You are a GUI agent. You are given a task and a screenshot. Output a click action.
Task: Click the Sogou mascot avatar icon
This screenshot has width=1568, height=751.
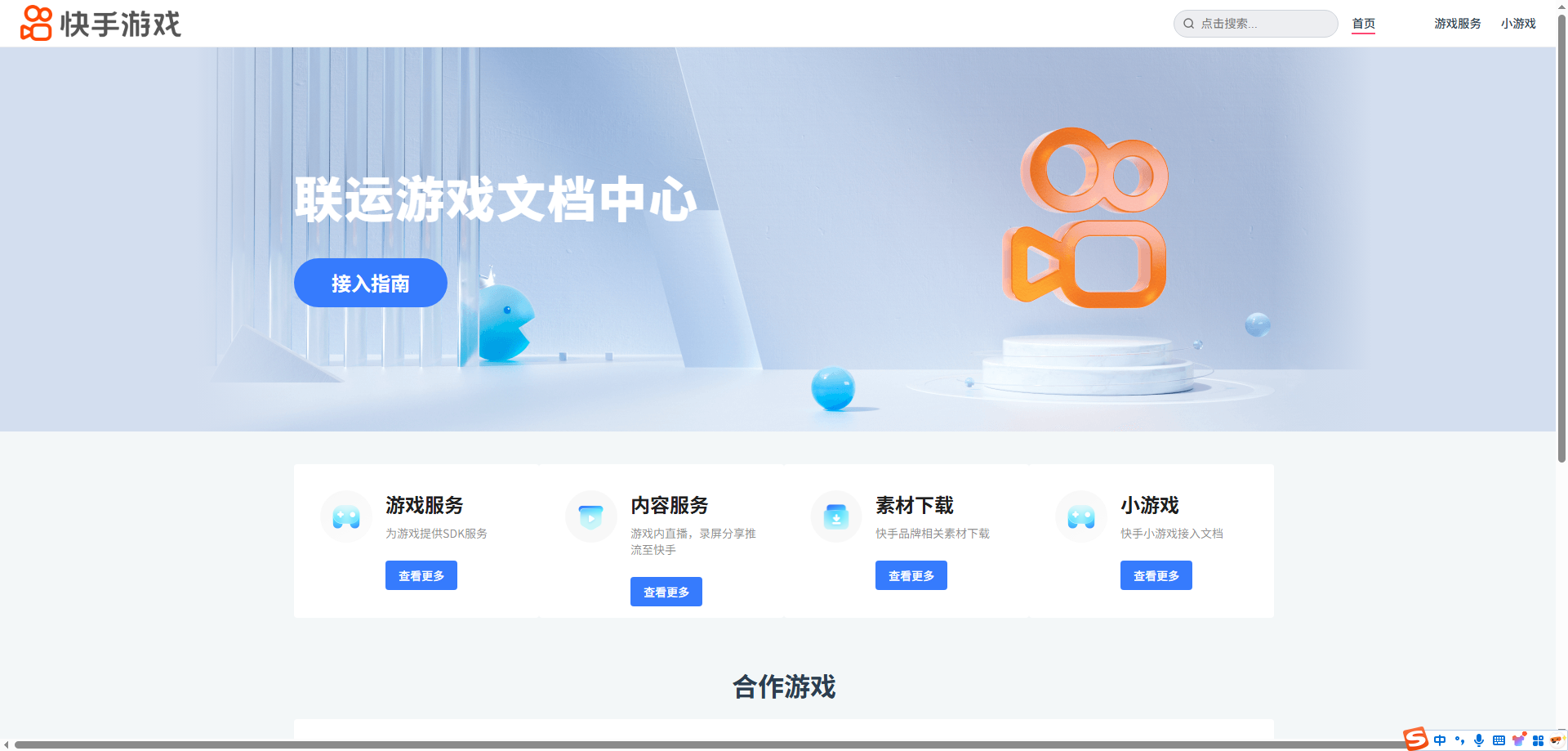click(1556, 740)
